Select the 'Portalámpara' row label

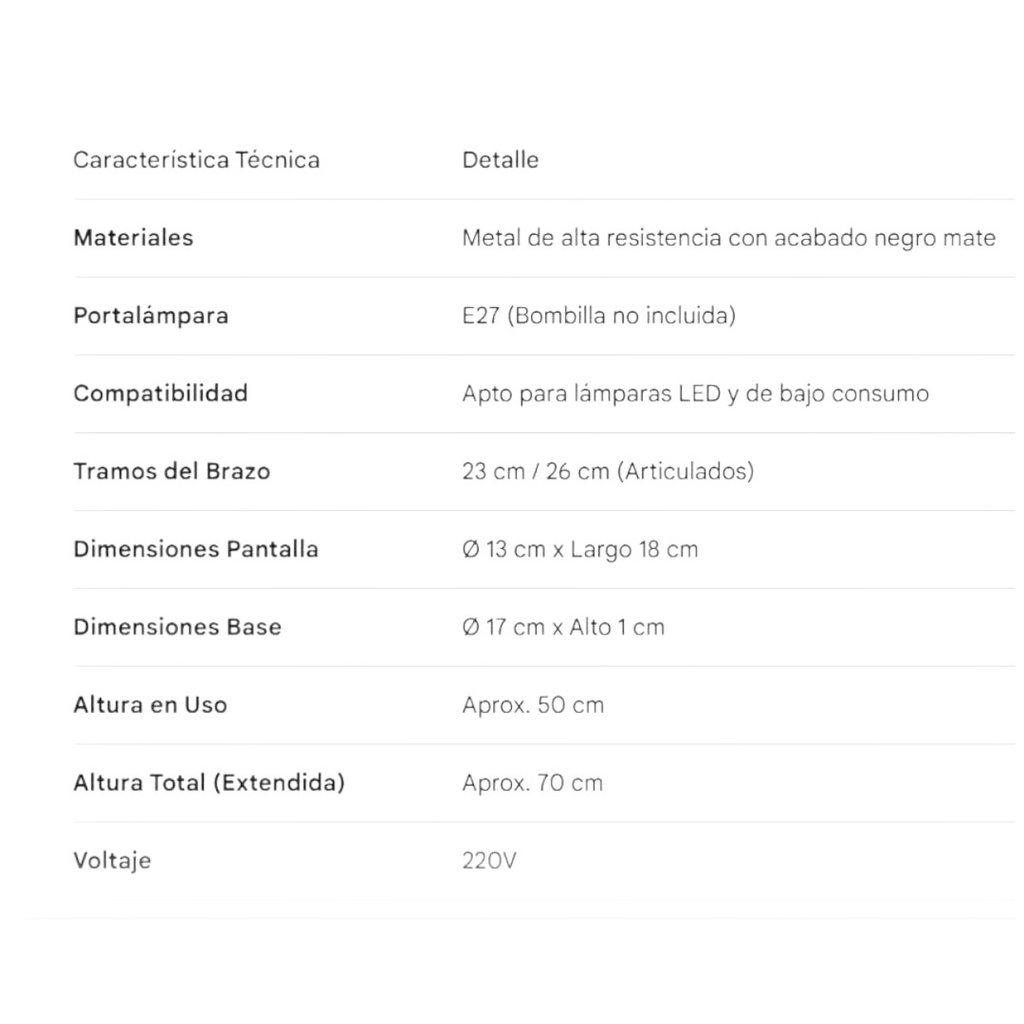click(150, 316)
